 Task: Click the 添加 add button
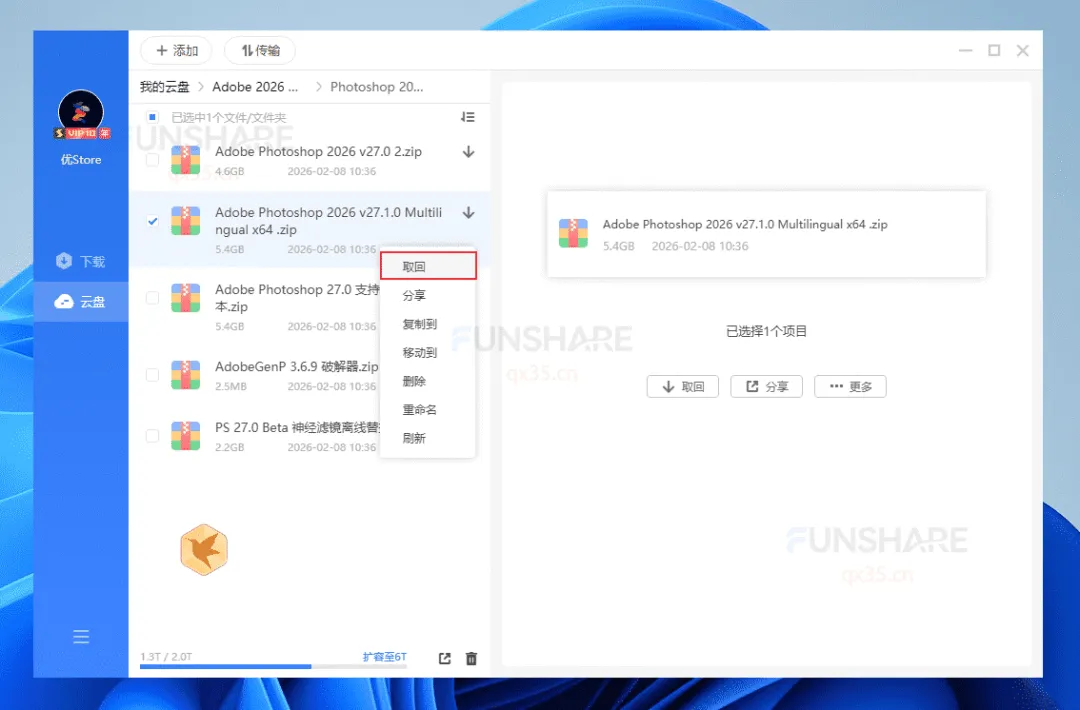[176, 50]
